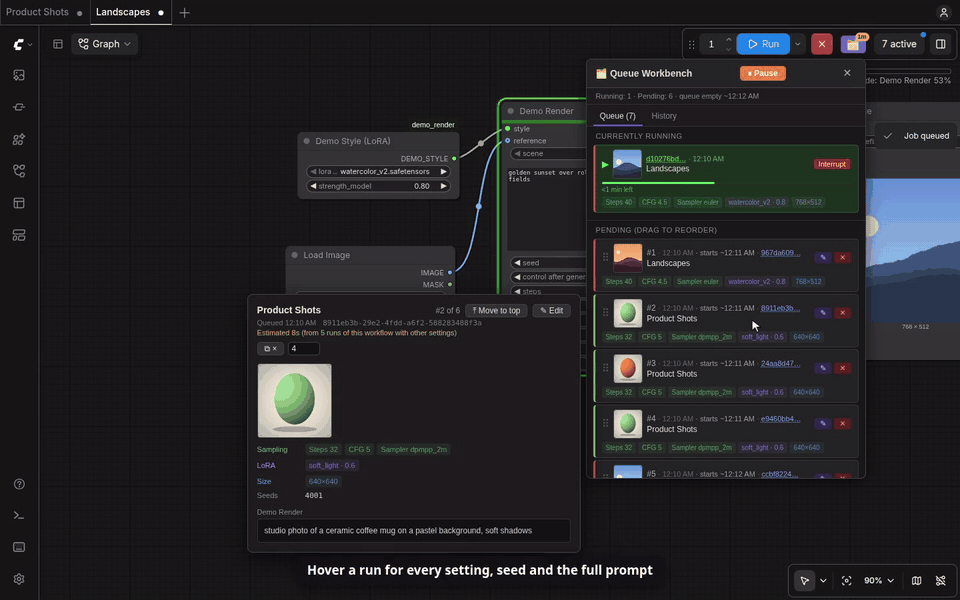Open the 7 active jobs button
Image resolution: width=960 pixels, height=600 pixels.
click(899, 44)
